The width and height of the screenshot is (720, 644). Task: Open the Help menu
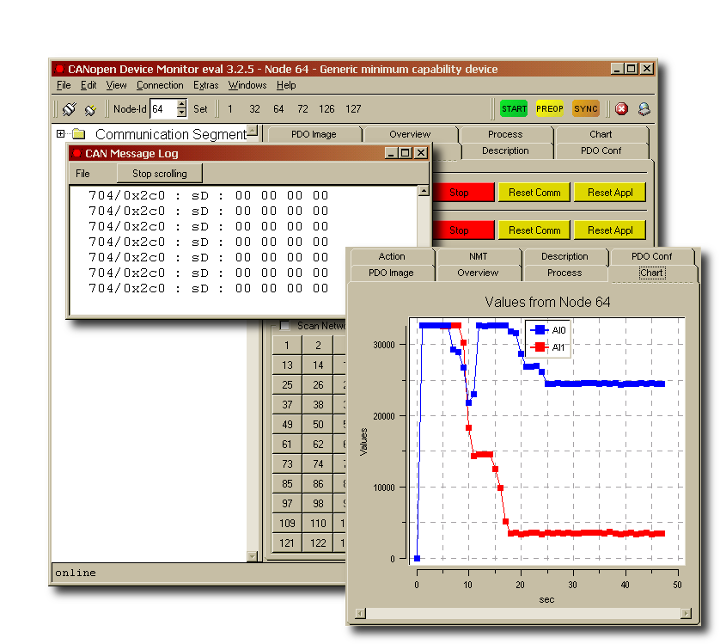tap(286, 85)
